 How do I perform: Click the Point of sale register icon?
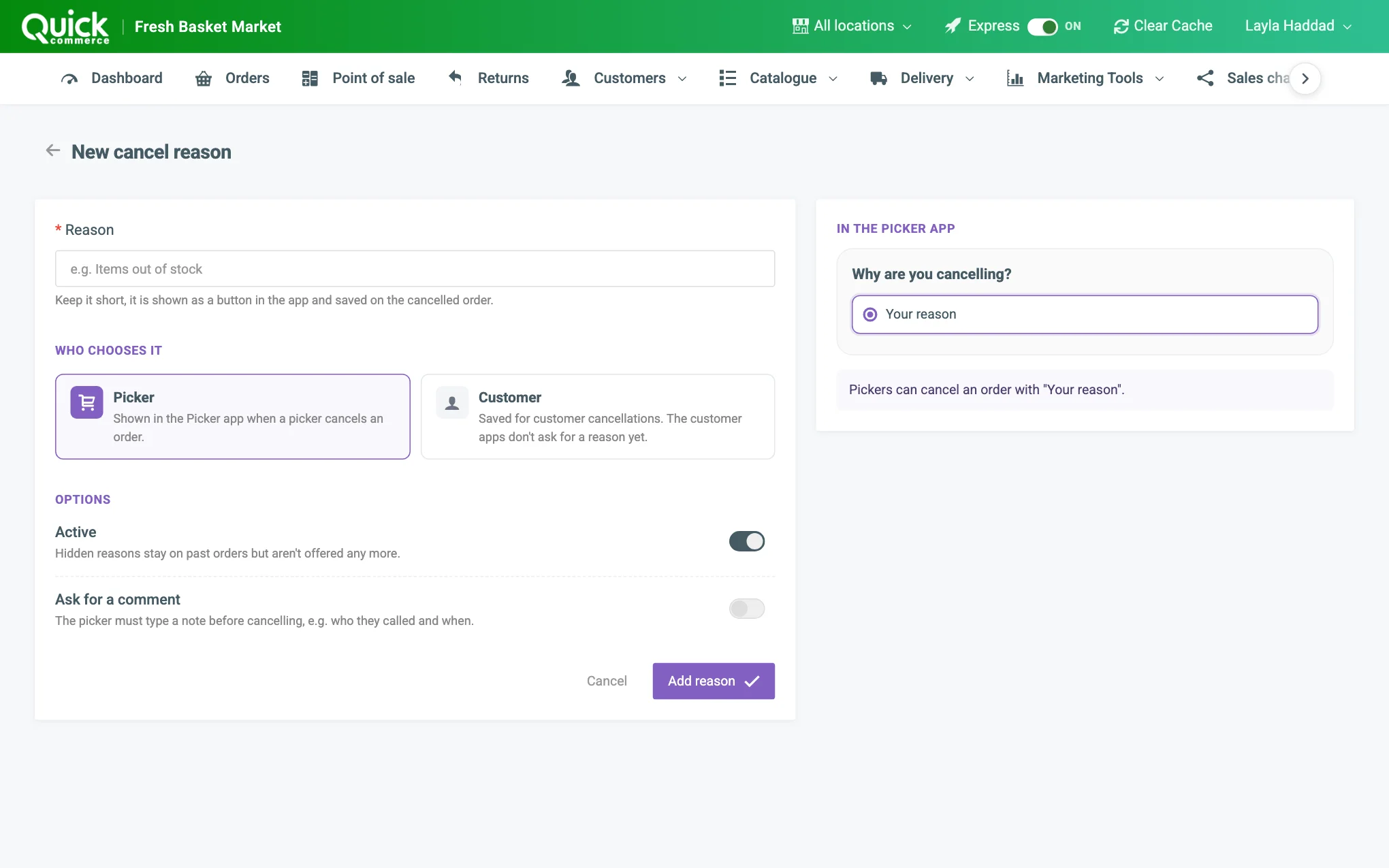310,78
